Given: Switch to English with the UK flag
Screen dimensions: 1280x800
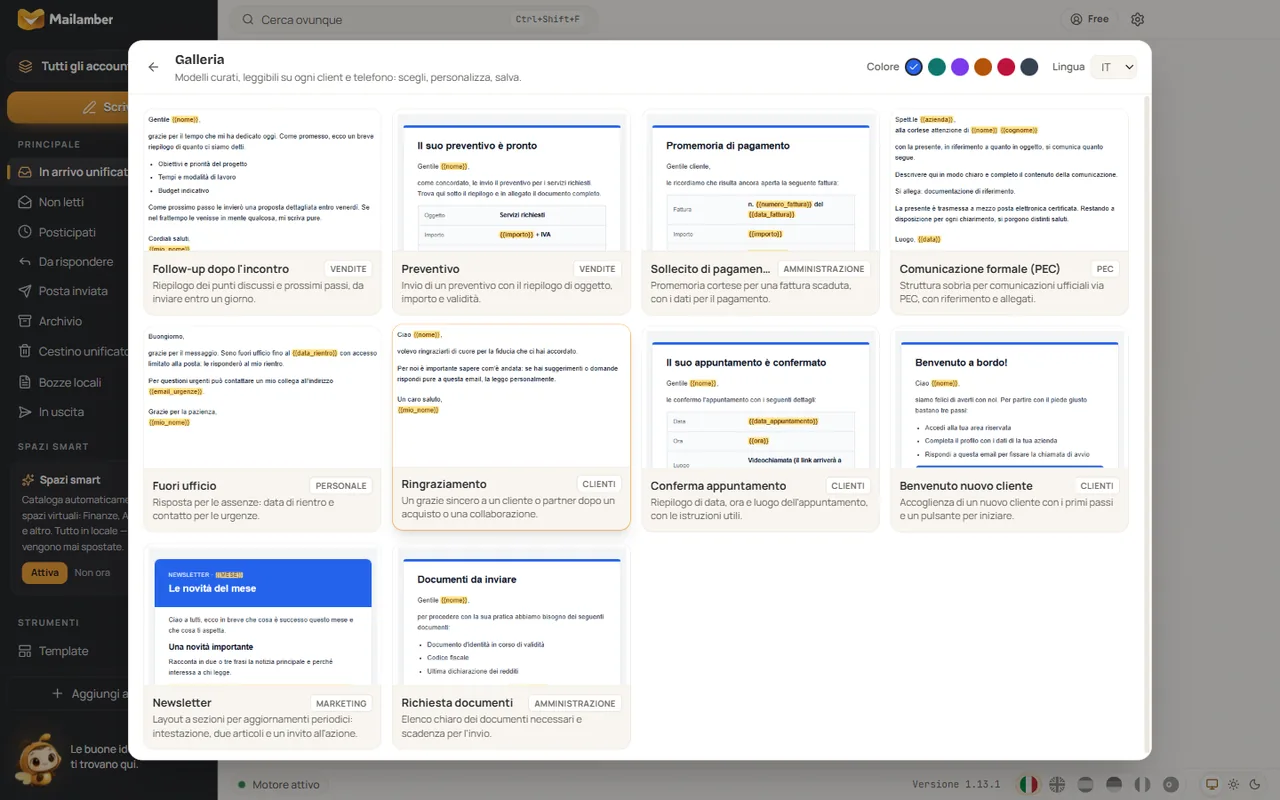Looking at the screenshot, I should 1057,784.
